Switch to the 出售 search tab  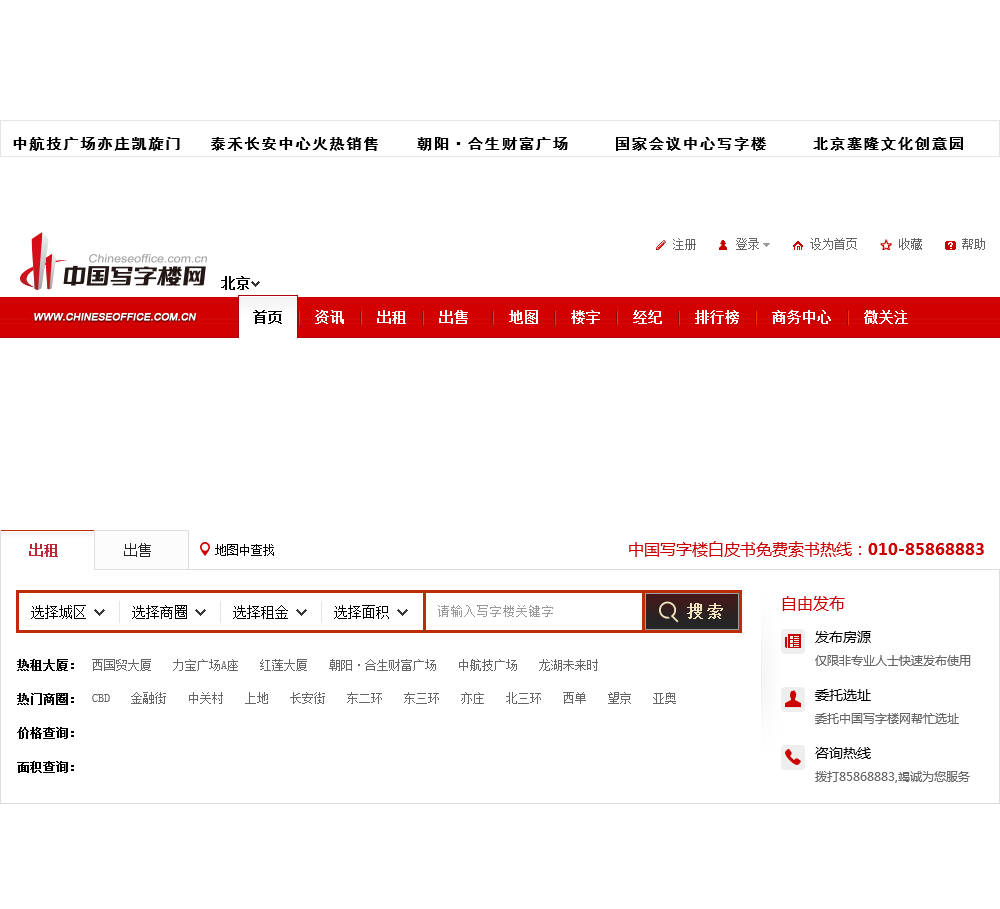coord(142,550)
